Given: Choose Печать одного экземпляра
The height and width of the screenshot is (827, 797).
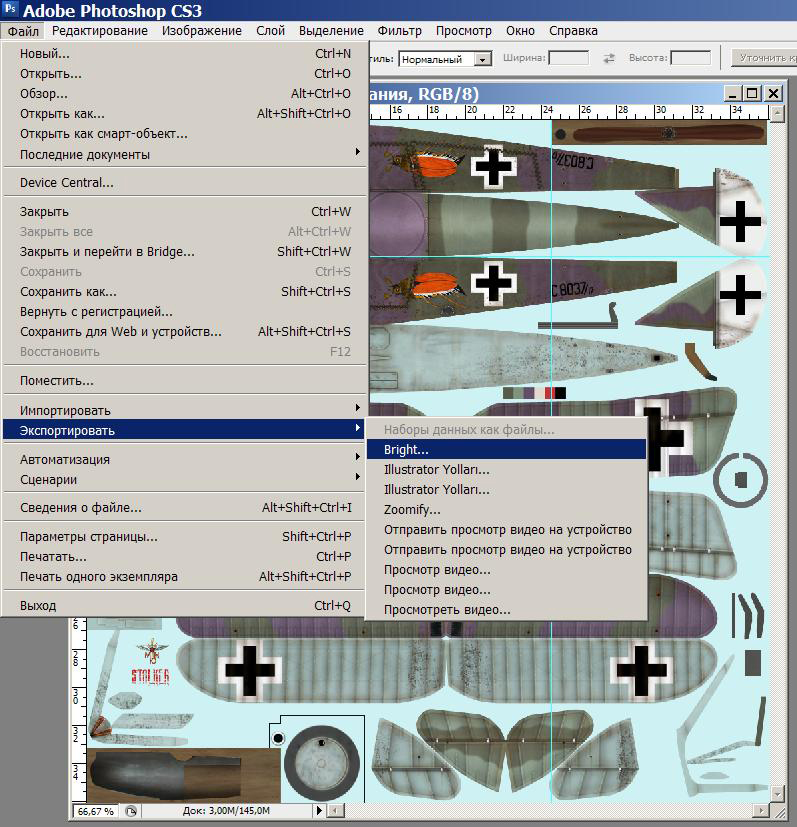Looking at the screenshot, I should point(185,577).
